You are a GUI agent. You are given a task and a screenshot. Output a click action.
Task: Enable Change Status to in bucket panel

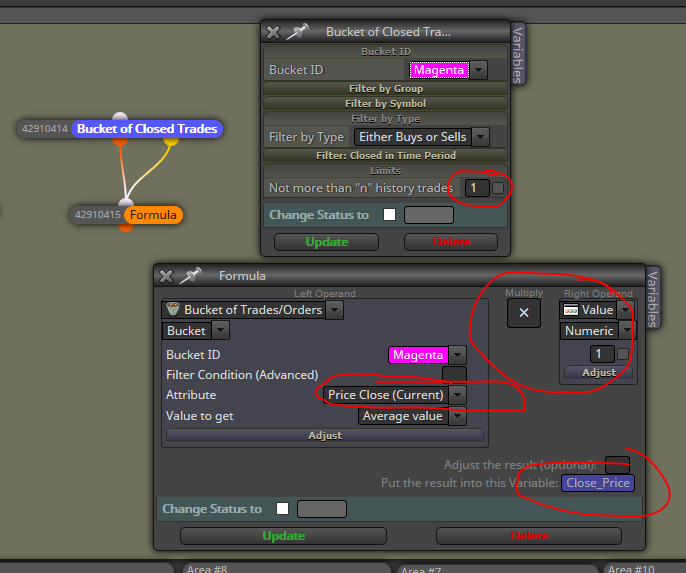pyautogui.click(x=389, y=215)
